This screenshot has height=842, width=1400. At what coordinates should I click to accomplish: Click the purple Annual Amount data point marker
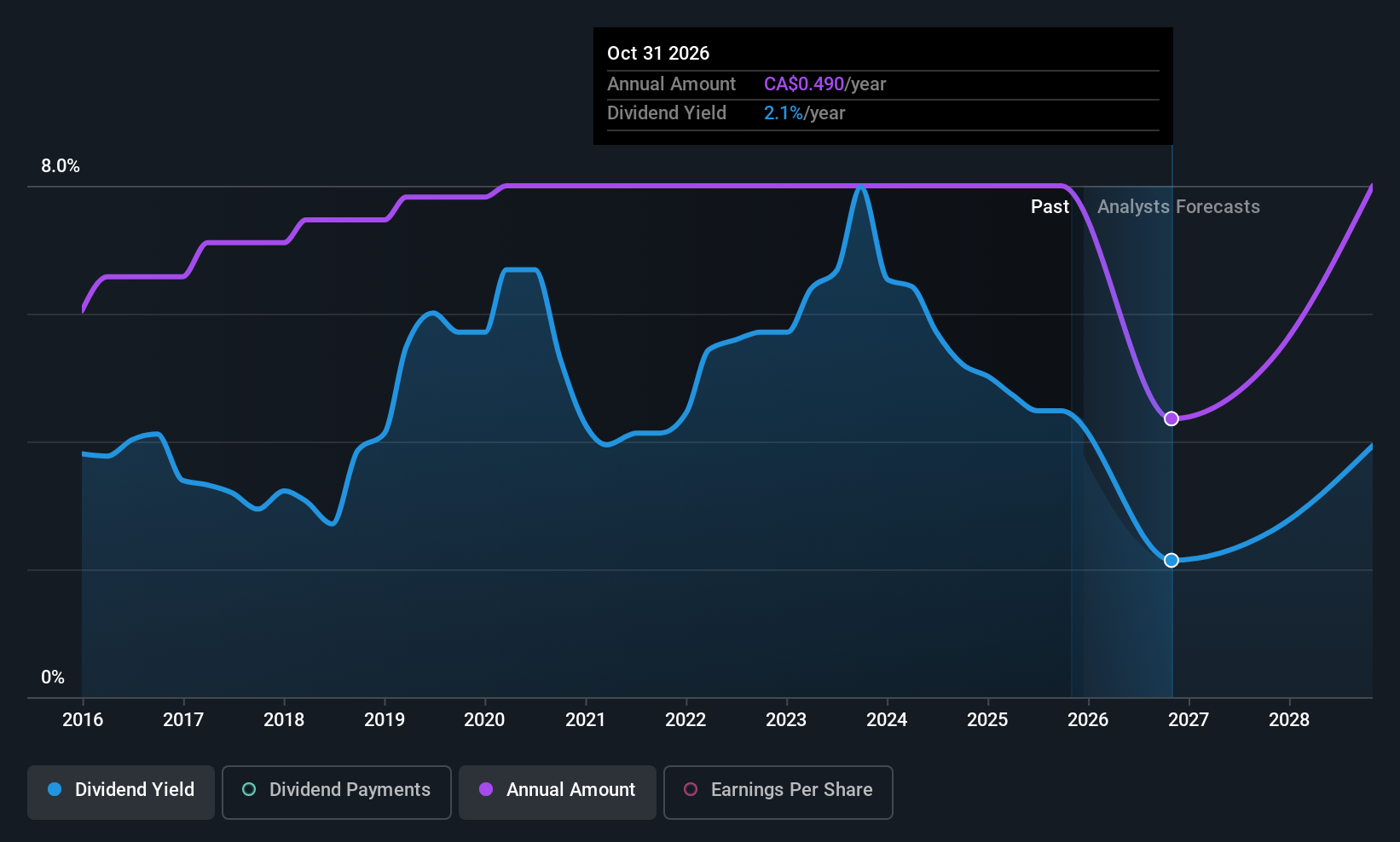1171,418
